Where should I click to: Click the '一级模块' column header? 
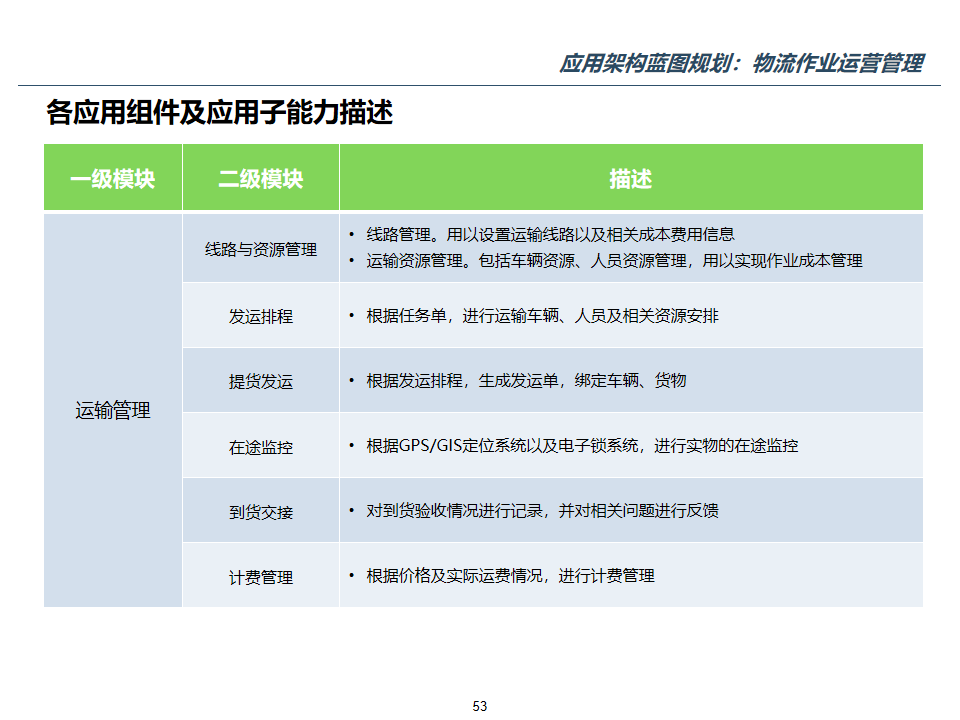[x=113, y=178]
